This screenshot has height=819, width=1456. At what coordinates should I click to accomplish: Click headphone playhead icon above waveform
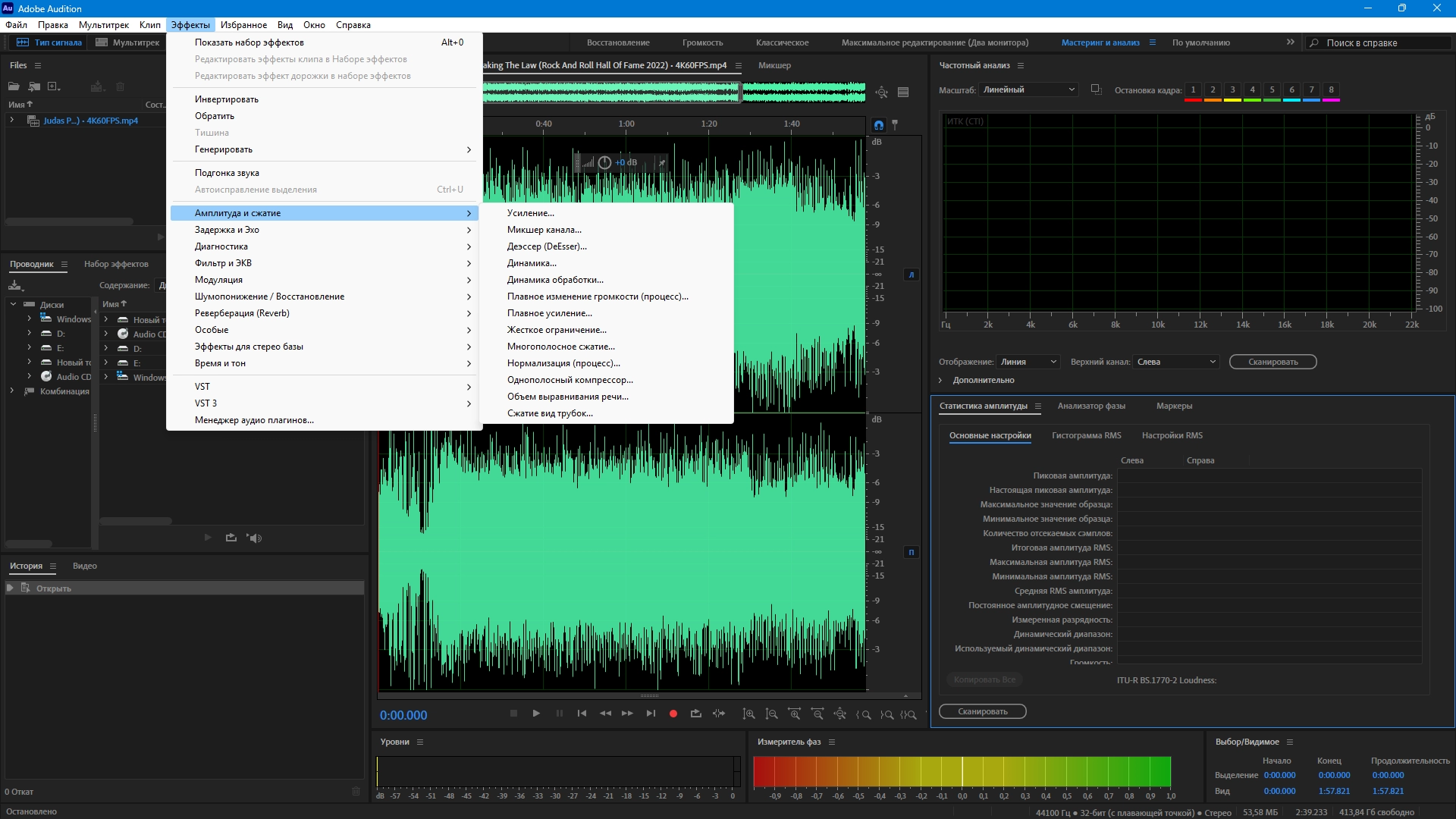878,125
